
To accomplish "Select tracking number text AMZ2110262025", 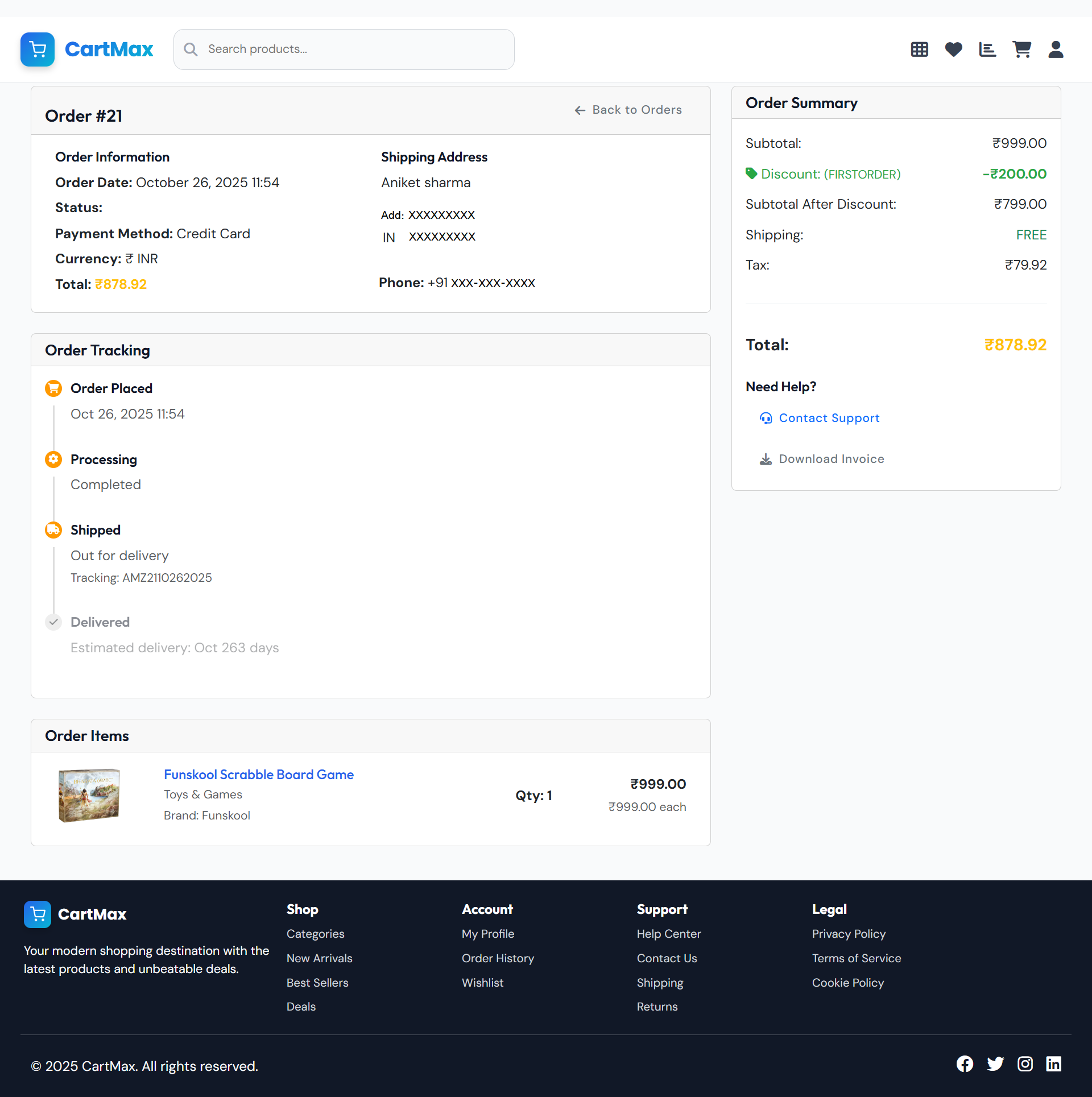I will click(167, 578).
